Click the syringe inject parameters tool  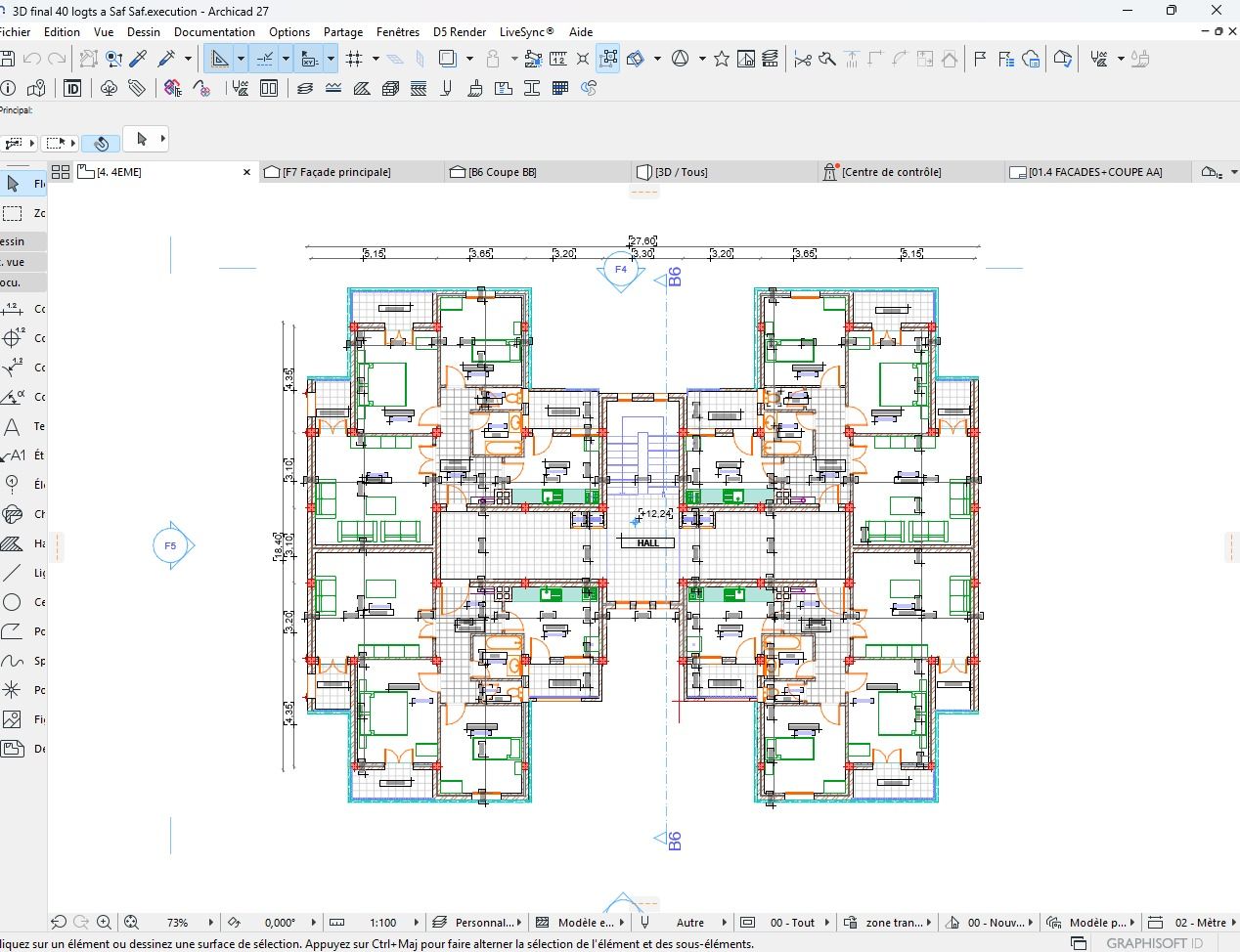[x=166, y=59]
